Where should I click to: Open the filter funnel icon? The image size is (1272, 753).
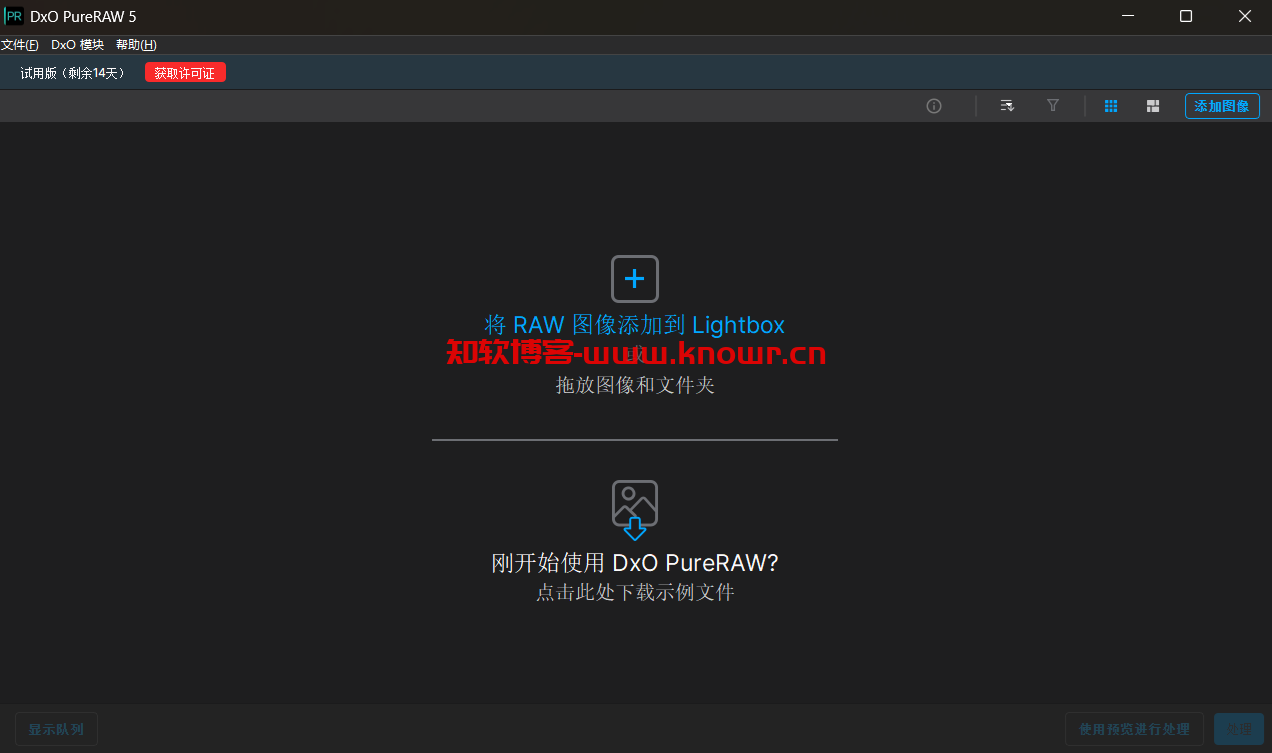pos(1053,105)
